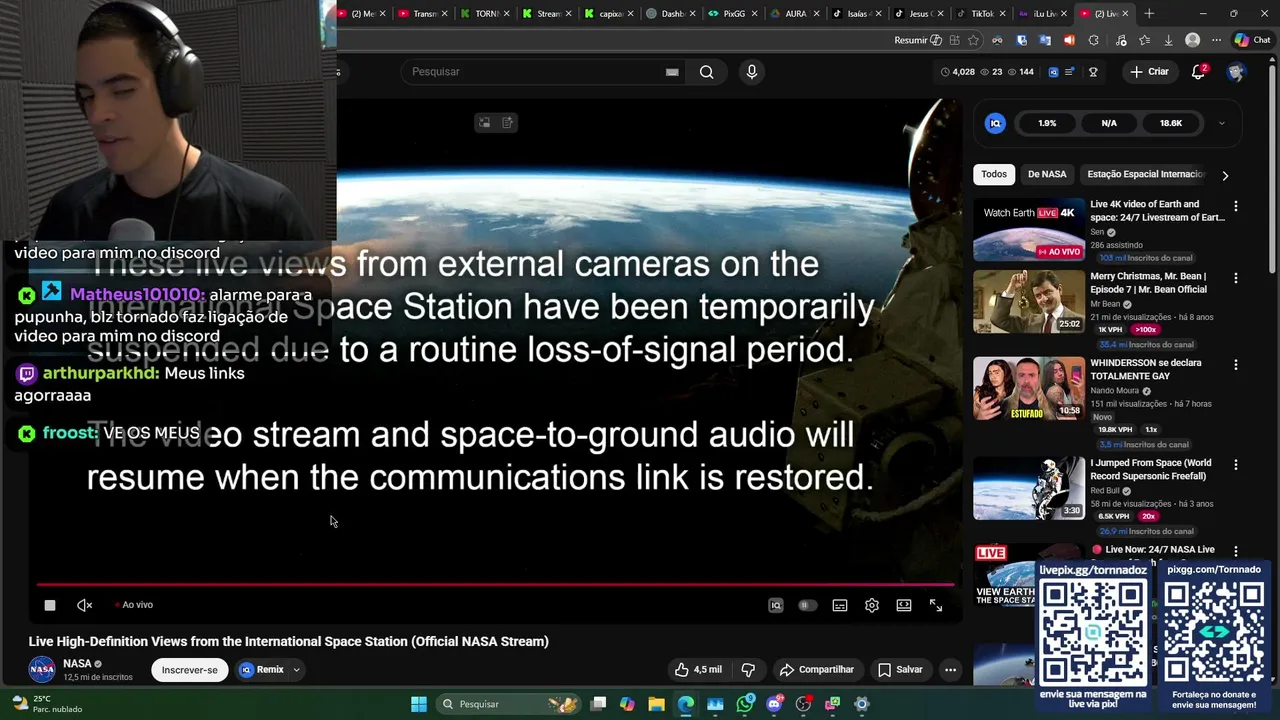Start voice search with the microphone
The width and height of the screenshot is (1280, 720).
(x=752, y=72)
